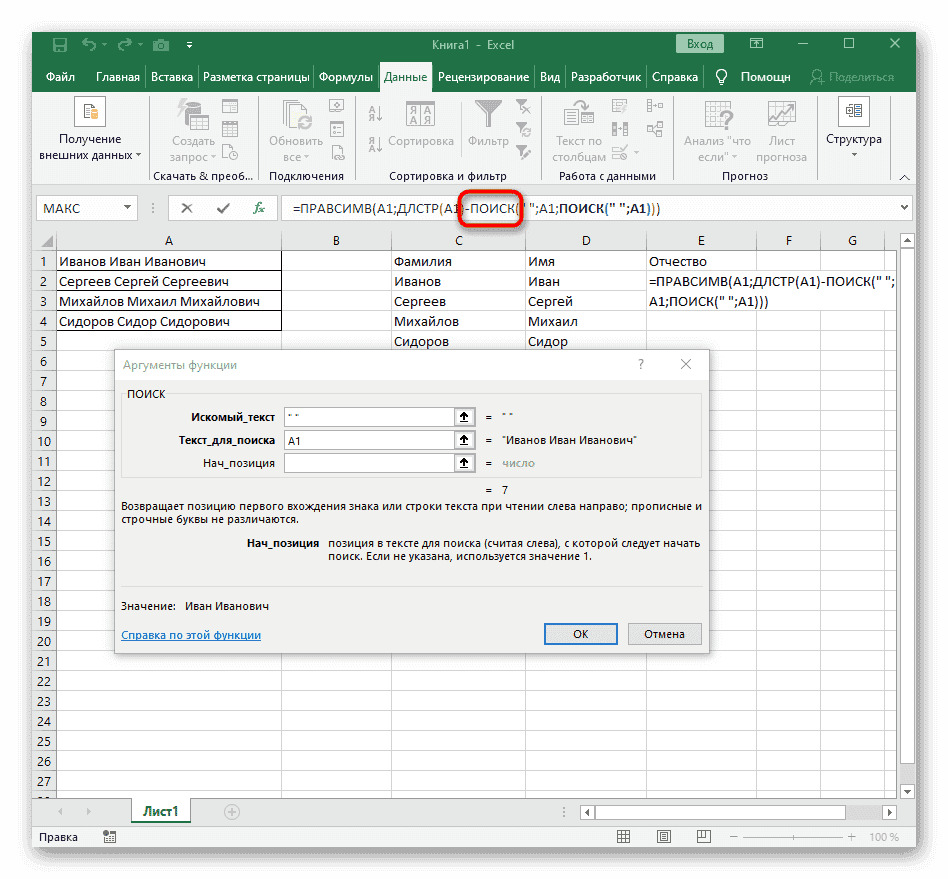Expand the formula bar with chevron

[905, 208]
